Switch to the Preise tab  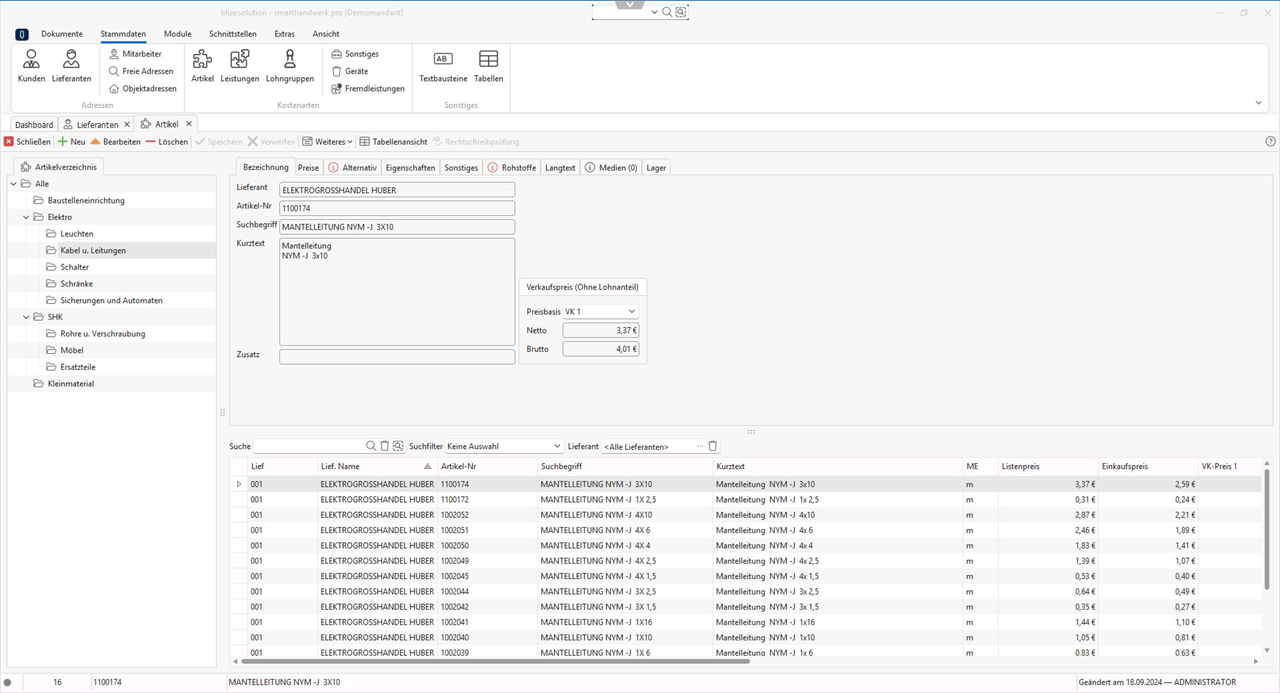click(308, 168)
